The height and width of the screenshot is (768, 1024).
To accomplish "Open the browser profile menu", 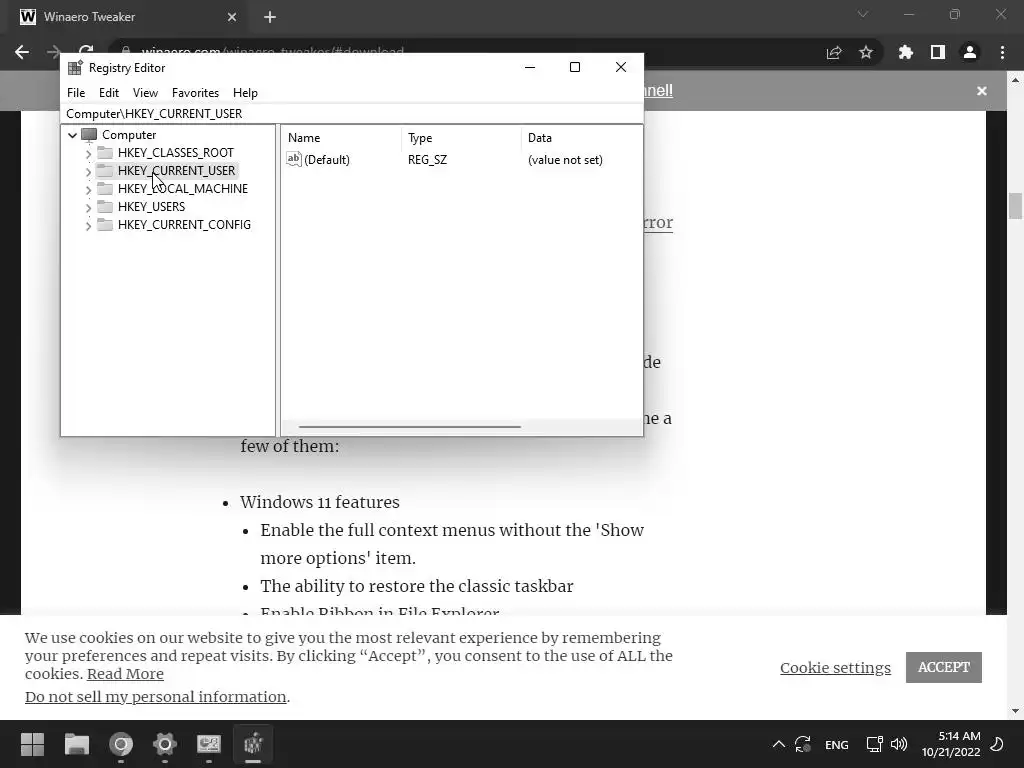I will [x=970, y=52].
